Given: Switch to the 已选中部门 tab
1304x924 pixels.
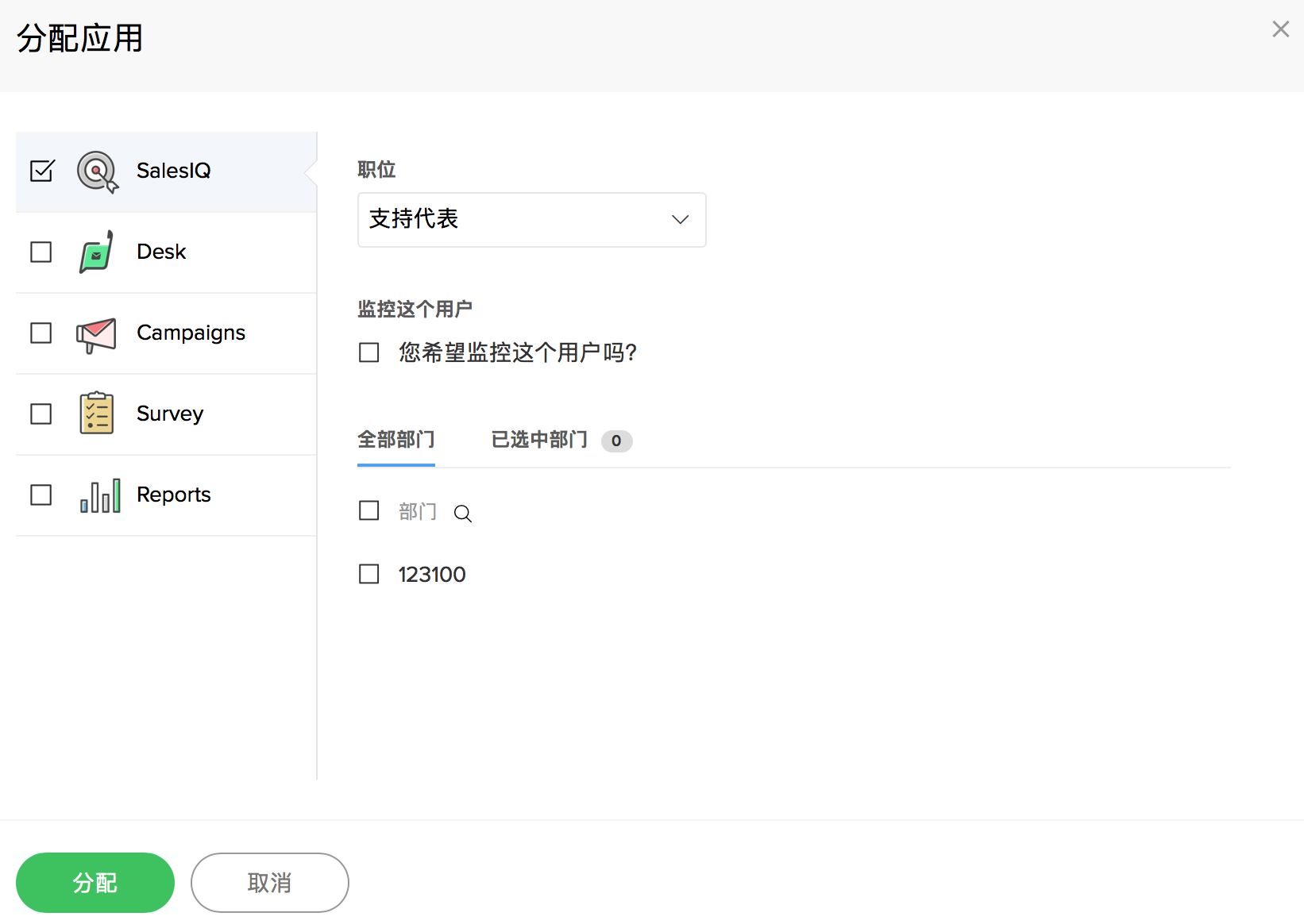Looking at the screenshot, I should 539,440.
